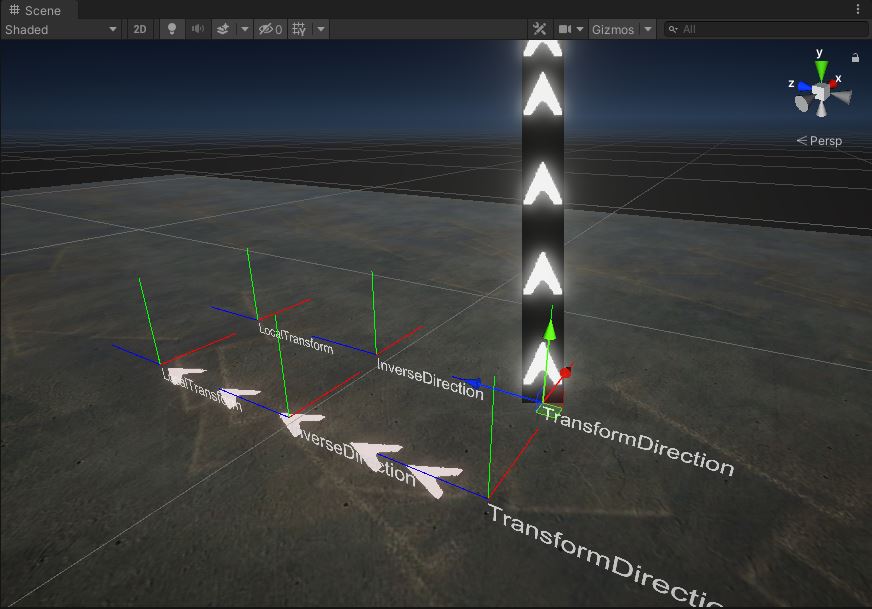Image resolution: width=872 pixels, height=609 pixels.
Task: Open the effects dropdown next to skybox icon
Action: (x=244, y=29)
